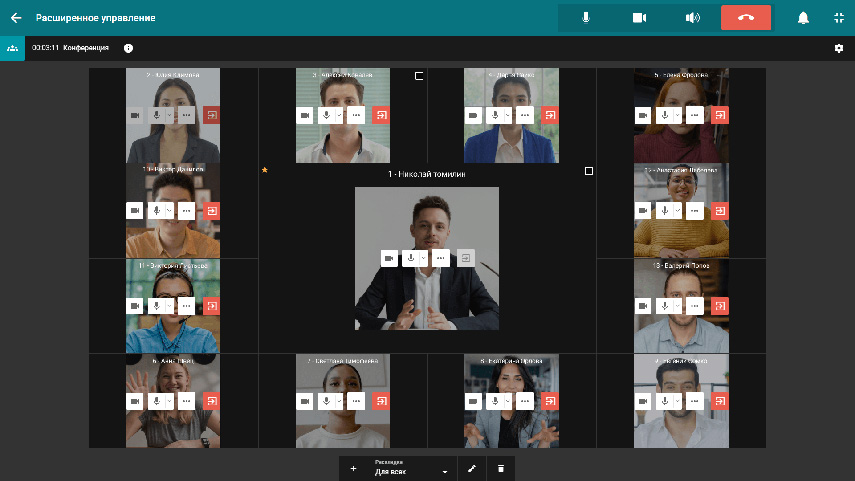Expand mic options for participant 6

170,401
